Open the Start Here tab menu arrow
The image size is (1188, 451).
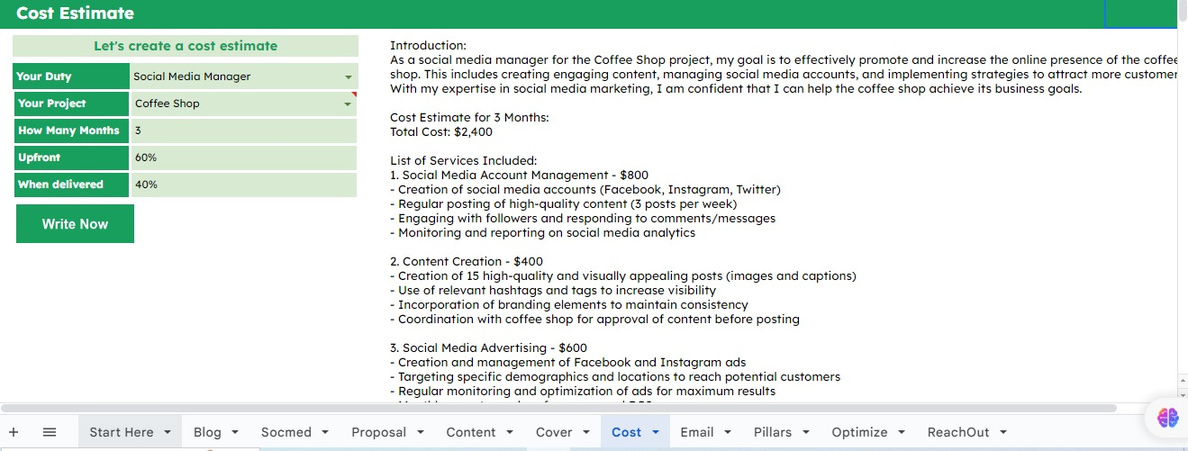point(167,432)
